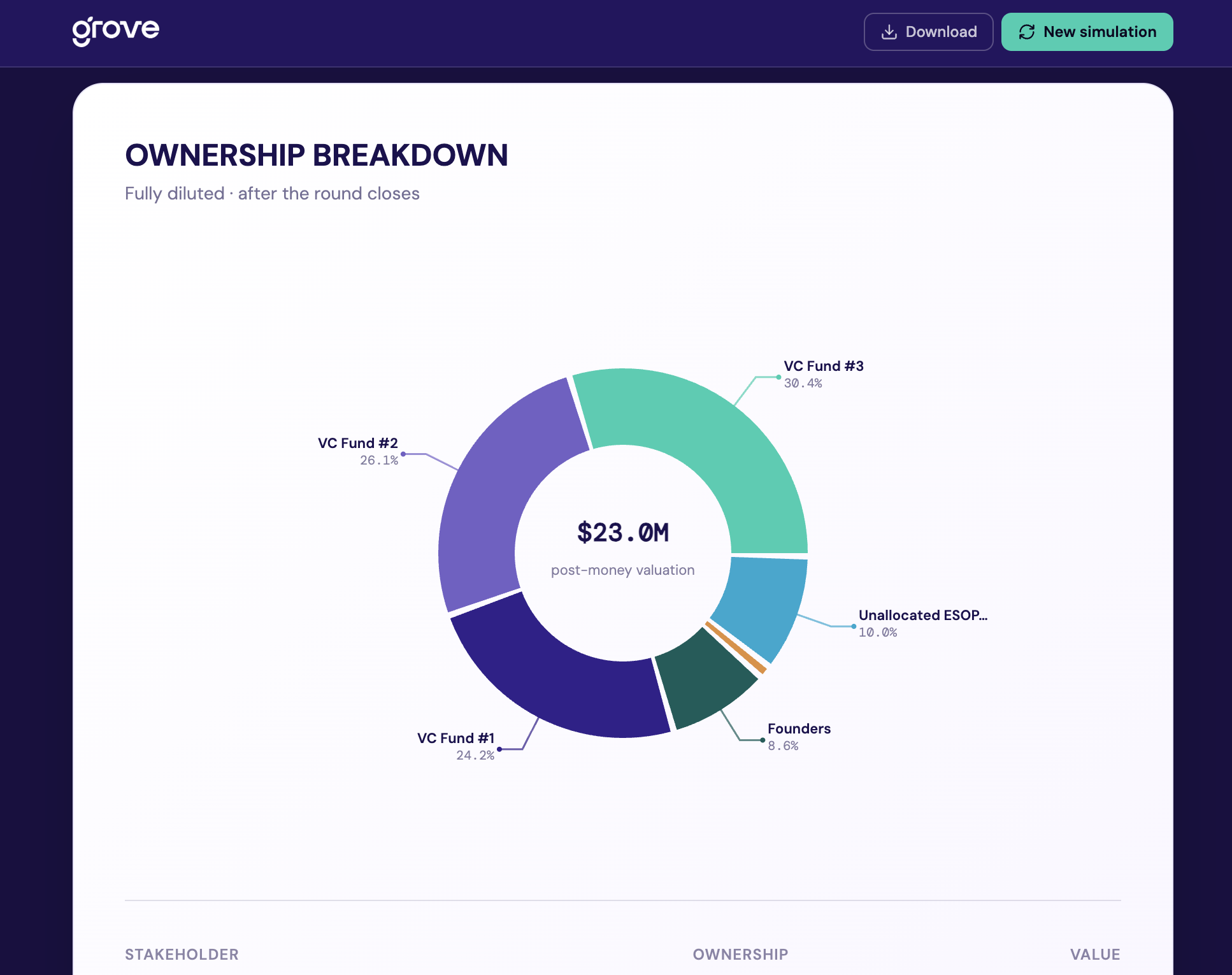Click the VC Fund #1 chart label
Screen dimensions: 1232x975
point(455,739)
